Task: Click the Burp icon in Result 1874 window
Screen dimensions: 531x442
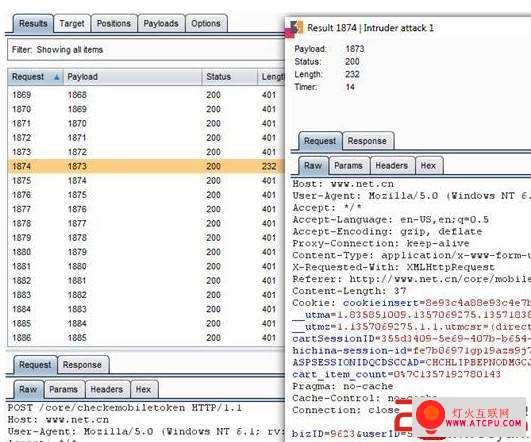Action: tap(297, 28)
